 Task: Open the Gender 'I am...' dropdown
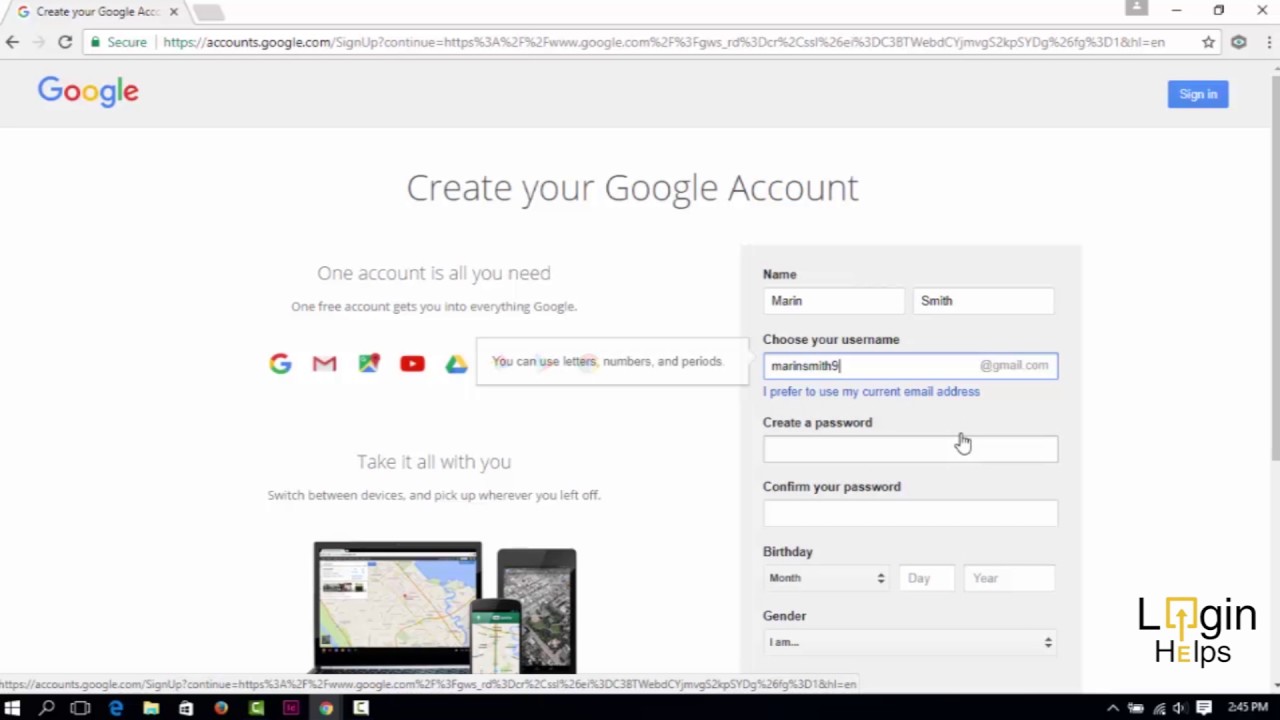(910, 642)
